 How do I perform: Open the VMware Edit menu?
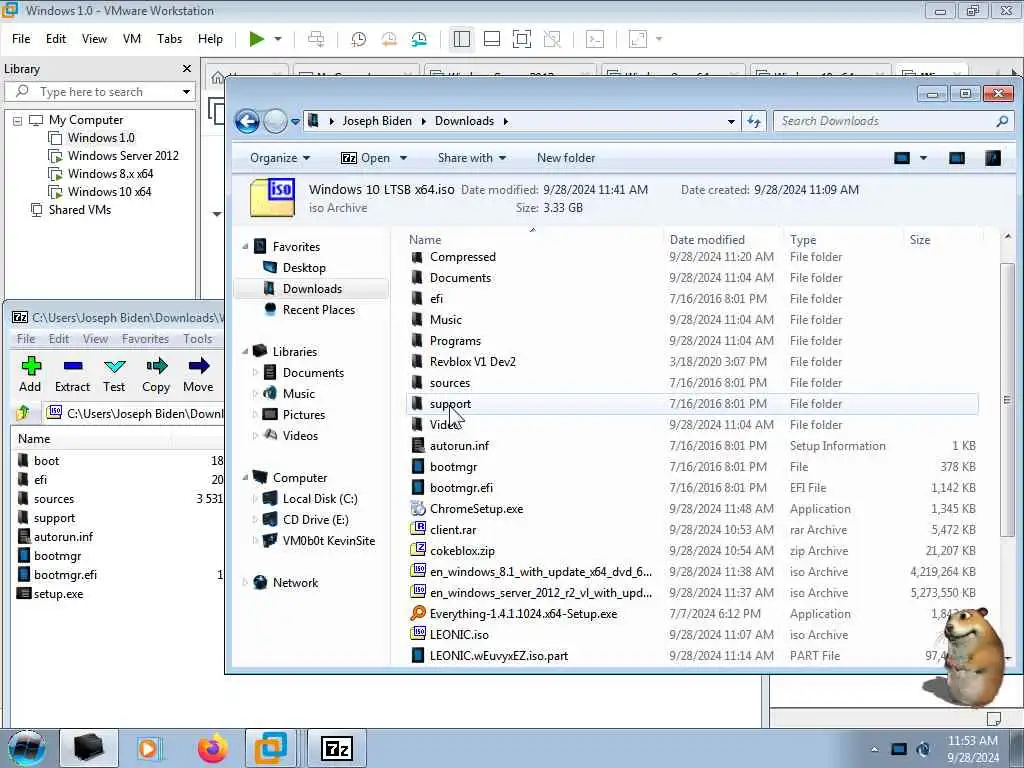pyautogui.click(x=56, y=39)
